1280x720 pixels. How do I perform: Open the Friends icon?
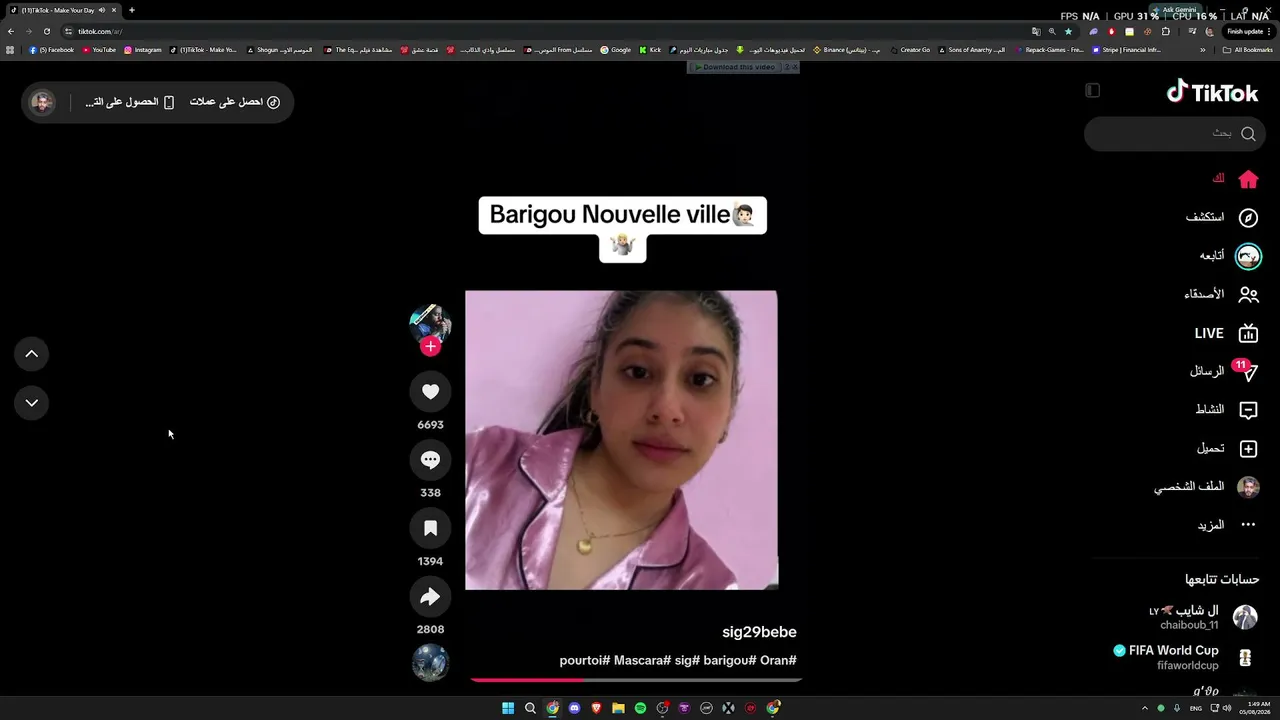pos(1248,295)
